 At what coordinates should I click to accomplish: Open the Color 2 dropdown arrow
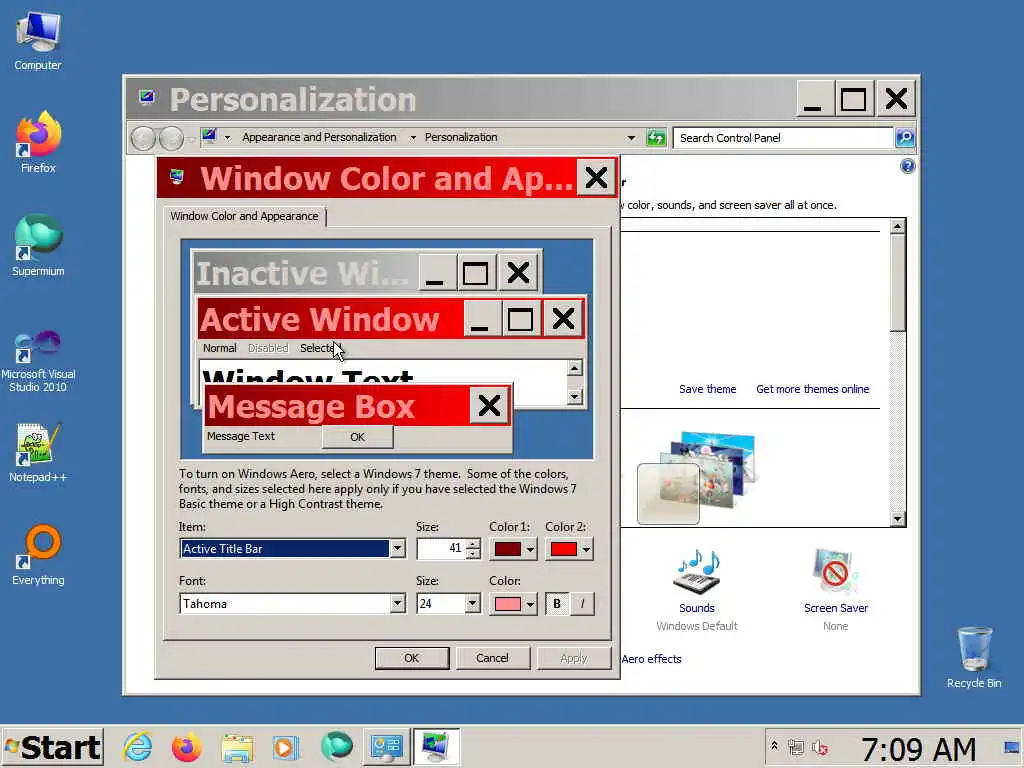[586, 549]
